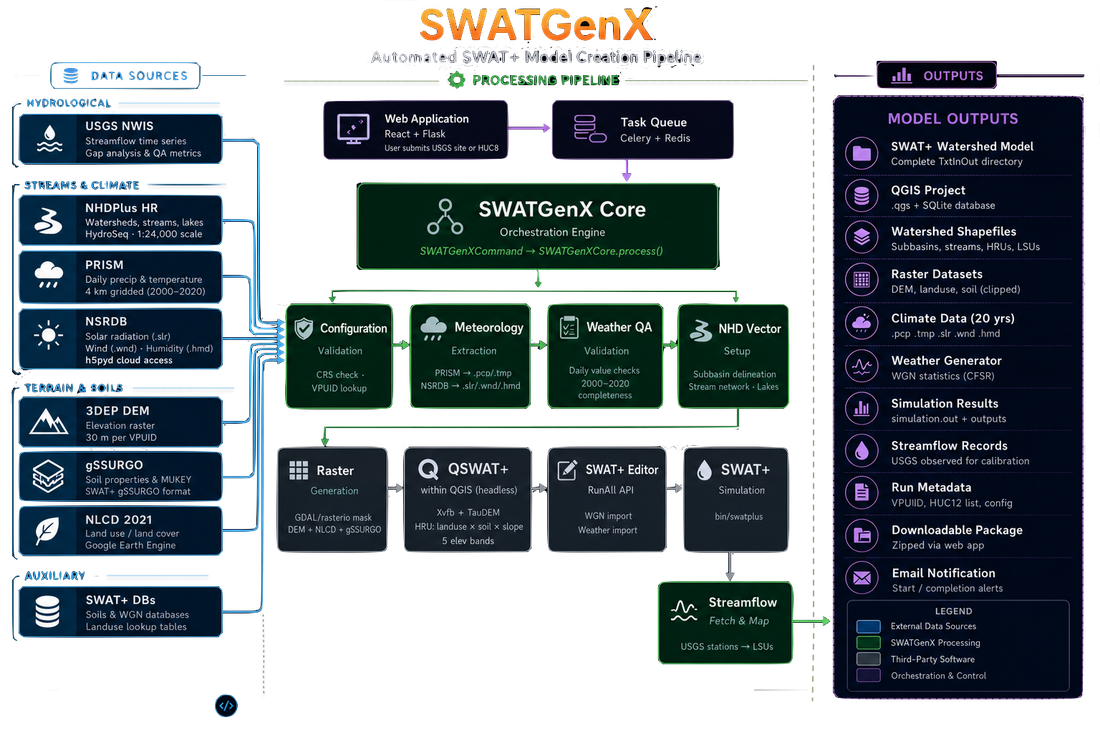This screenshot has height=733, width=1100.
Task: Click the 'h5pyd cloud access' text
Action: 128,360
